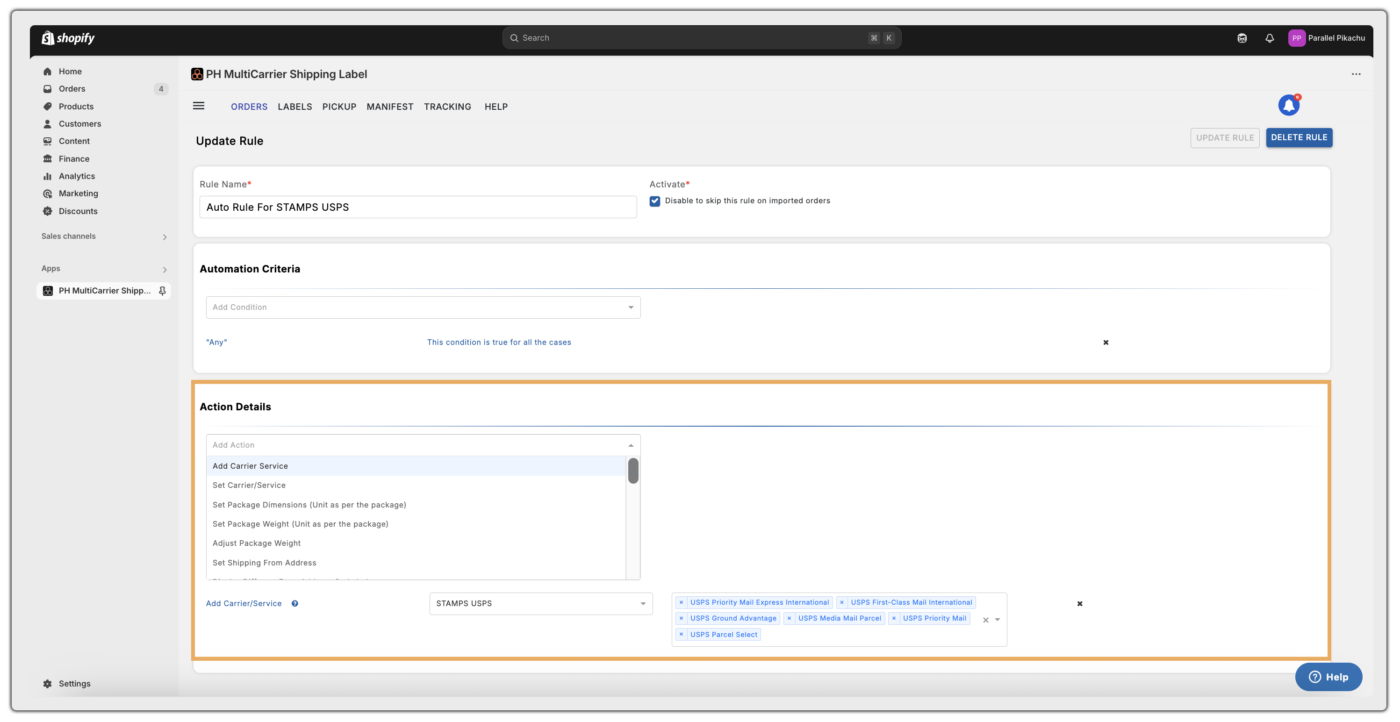The width and height of the screenshot is (1400, 722).
Task: Expand the services multi-select arrow
Action: 998,620
